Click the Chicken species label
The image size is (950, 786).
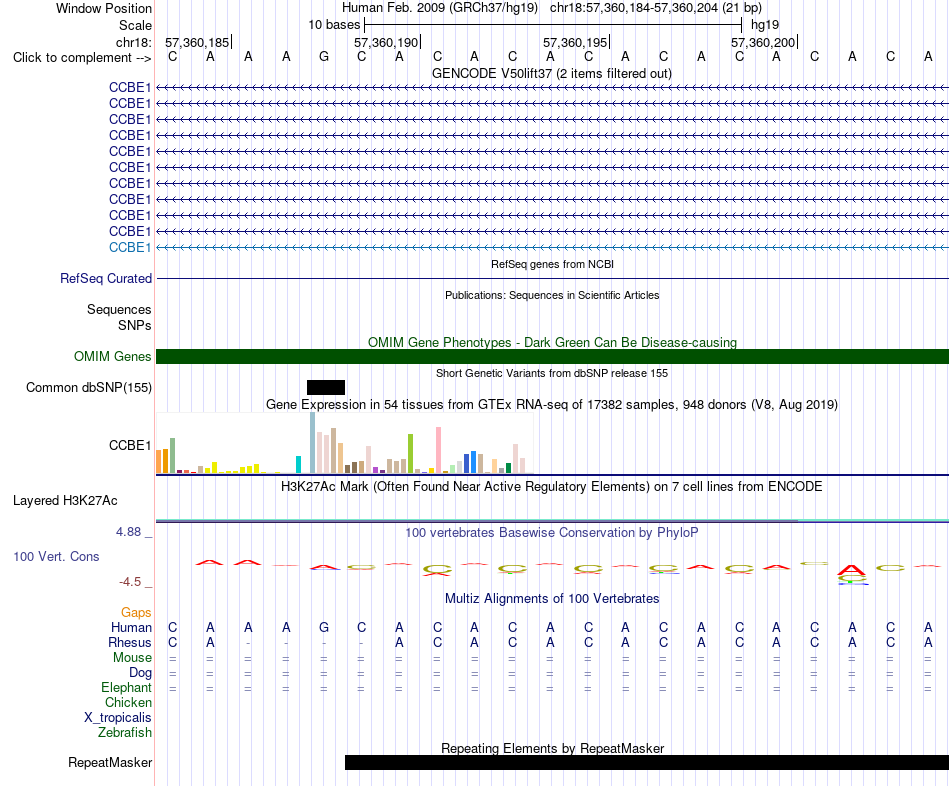(128, 702)
